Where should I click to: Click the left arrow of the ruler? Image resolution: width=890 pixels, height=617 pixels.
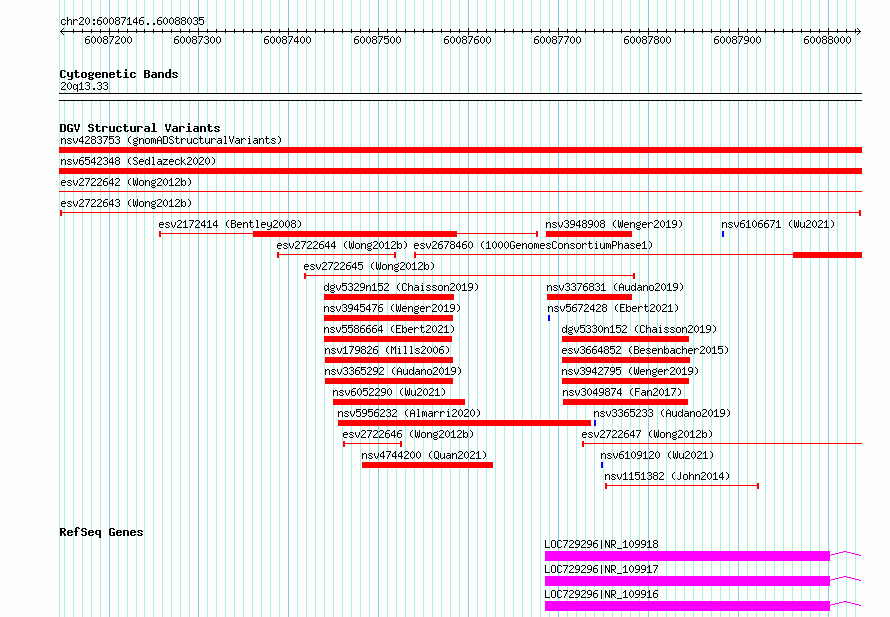tap(62, 31)
